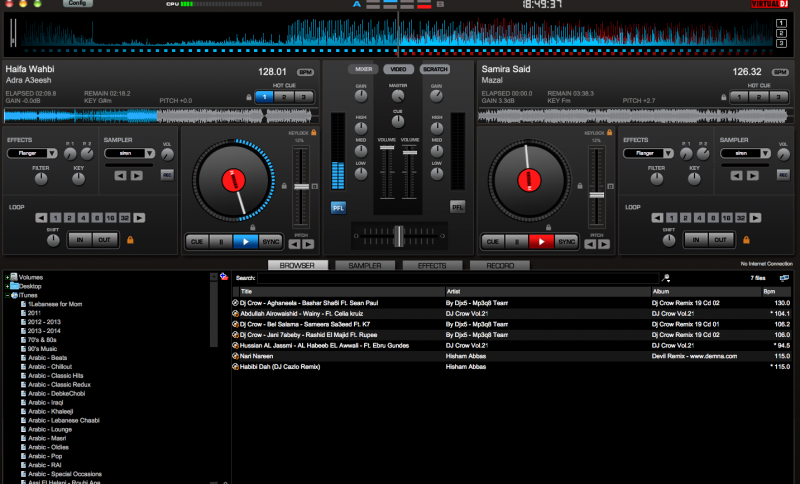Expand the Volumes tree node
800x484 pixels.
point(7,277)
